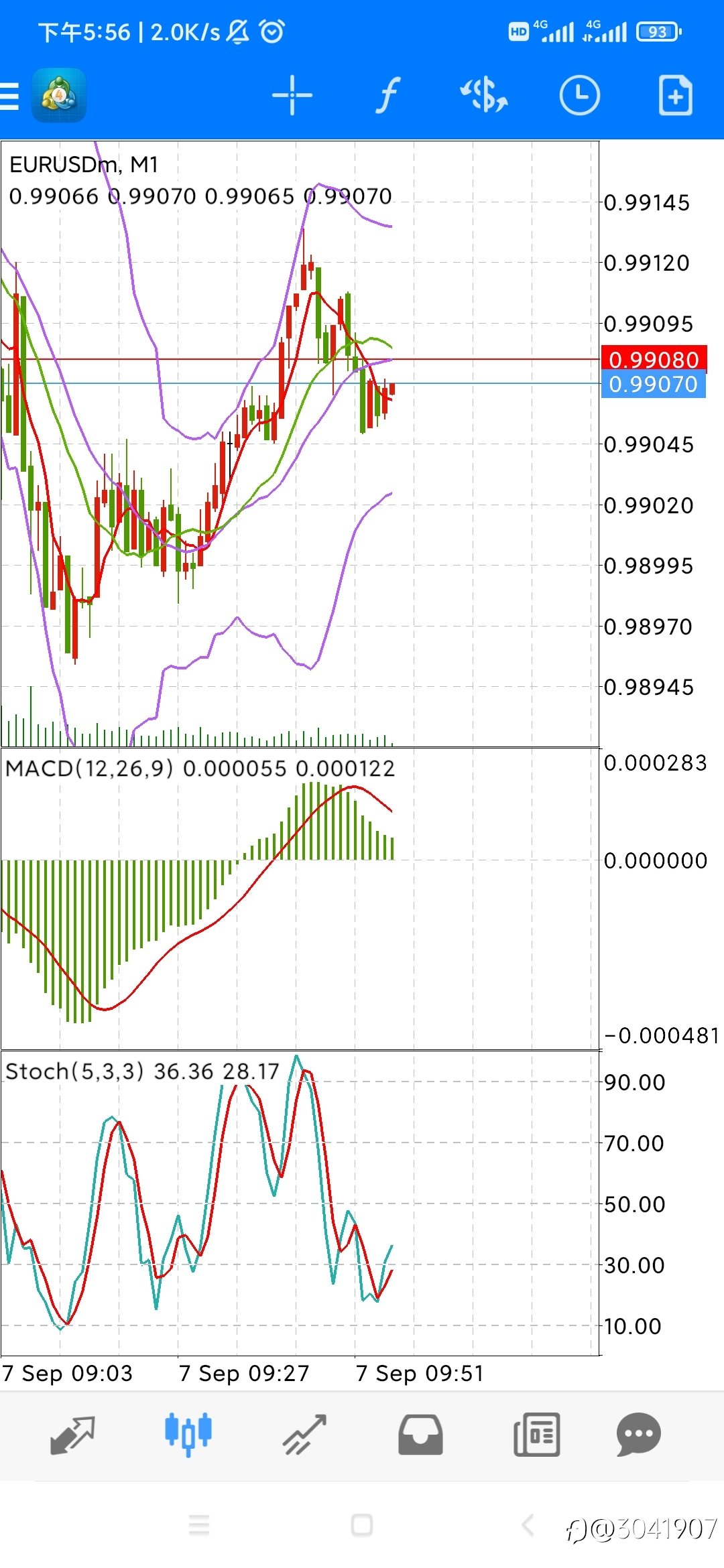Tap the 0.99045 price scale value
724x1568 pixels.
point(649,445)
